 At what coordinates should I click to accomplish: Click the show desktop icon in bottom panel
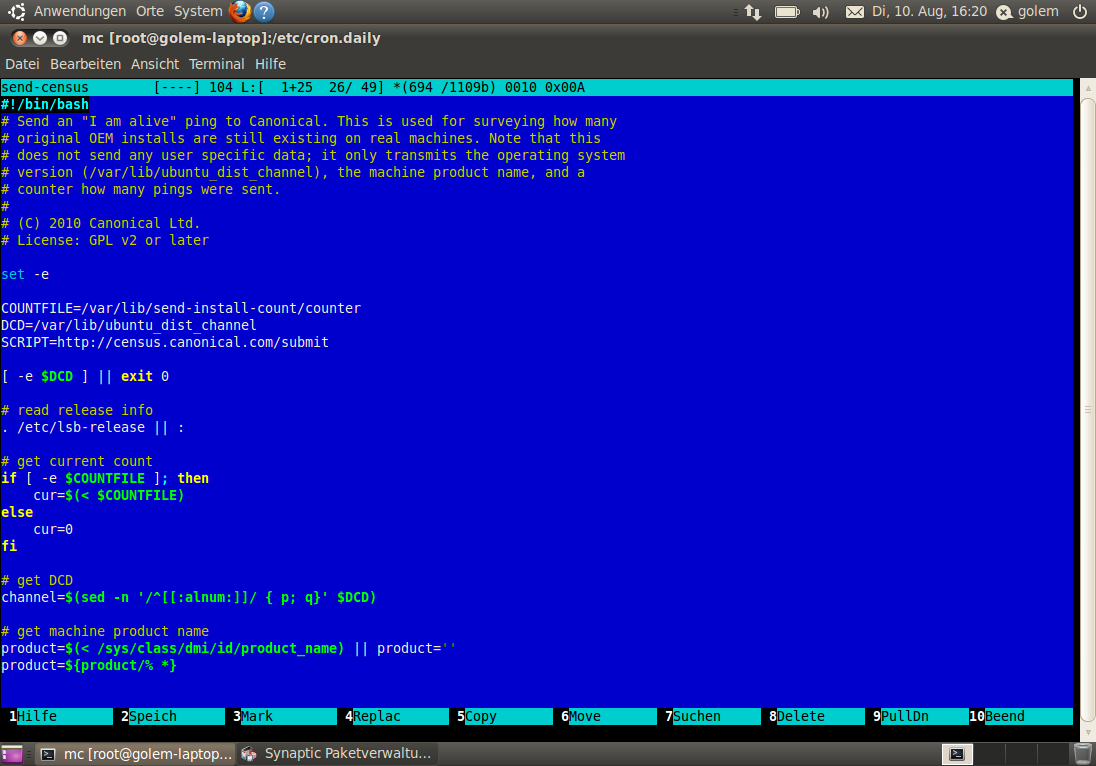point(12,754)
